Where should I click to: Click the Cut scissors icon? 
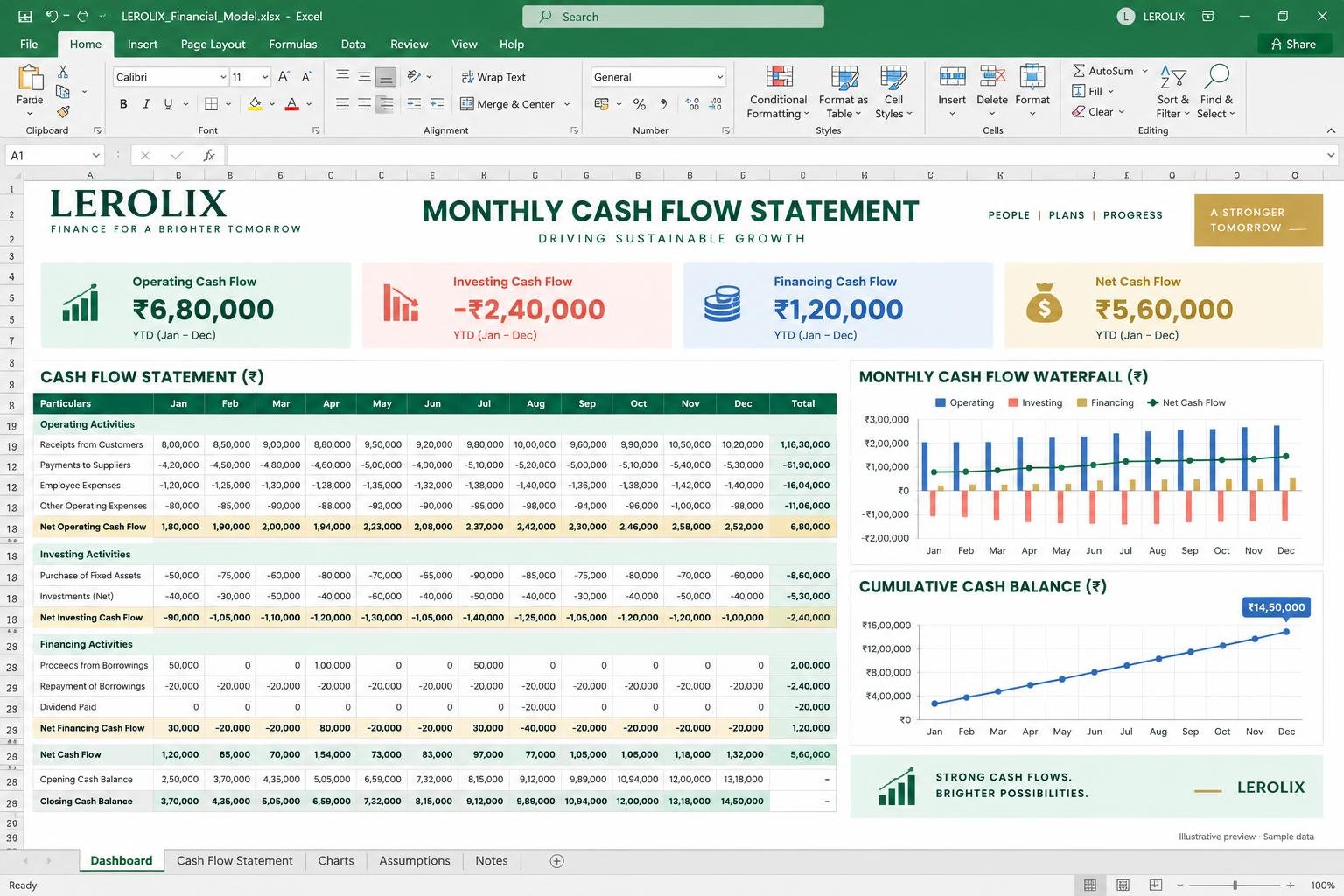pyautogui.click(x=63, y=72)
